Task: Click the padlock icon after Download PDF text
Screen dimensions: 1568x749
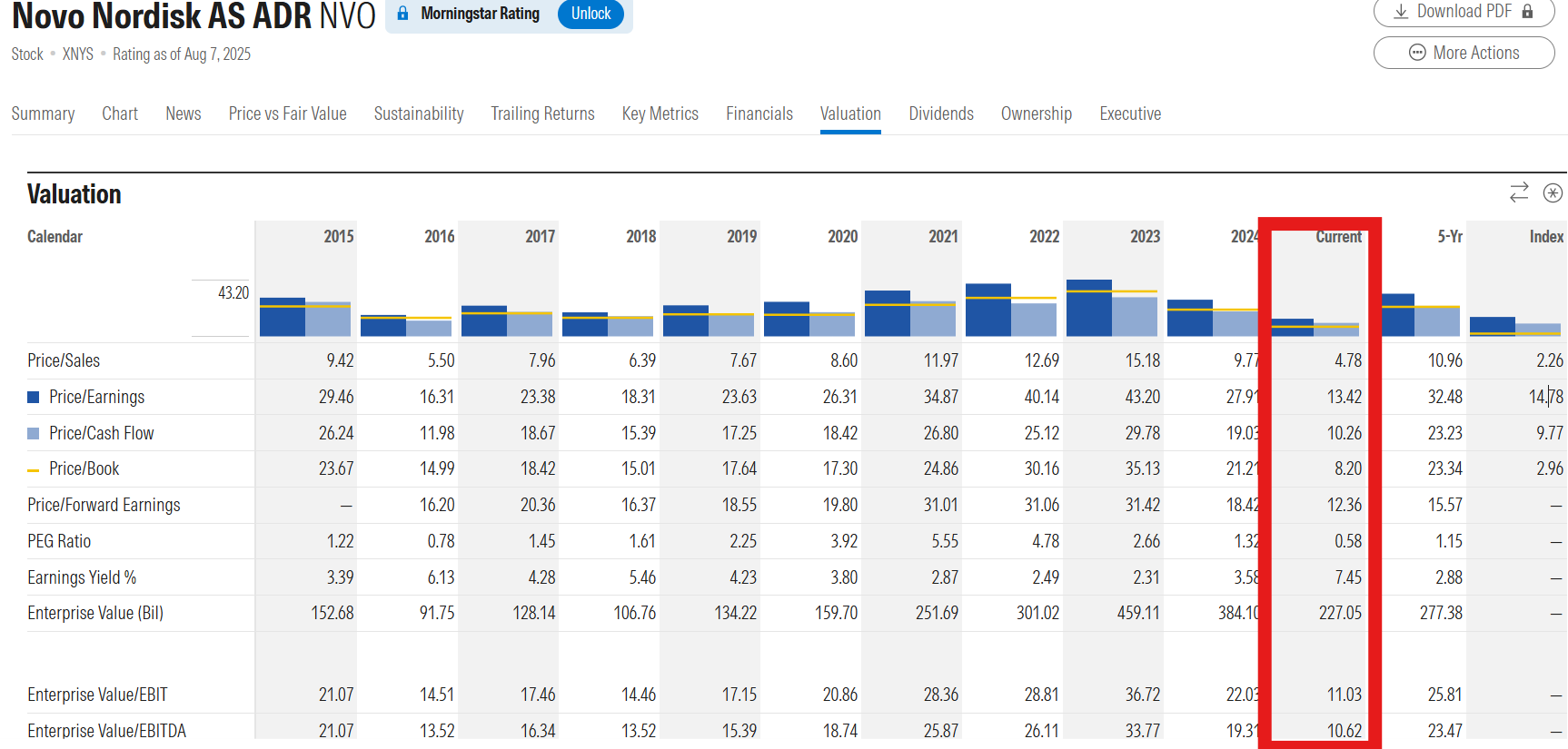Action: 1527,12
